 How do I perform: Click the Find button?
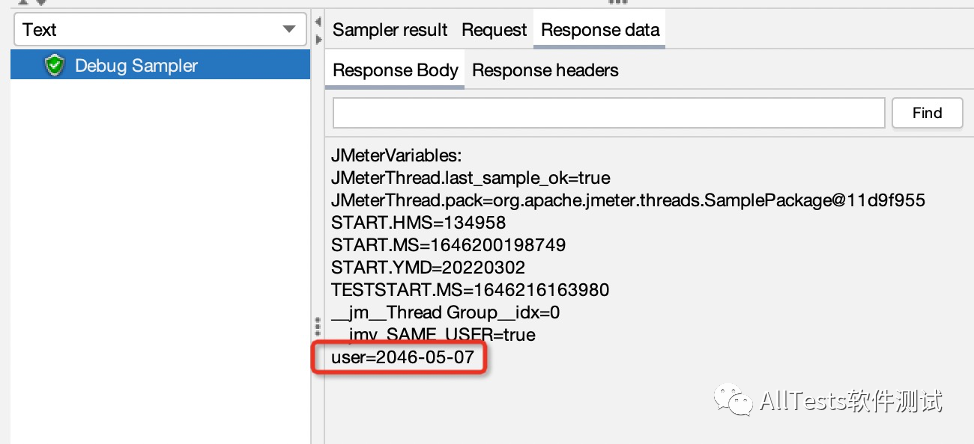[927, 113]
